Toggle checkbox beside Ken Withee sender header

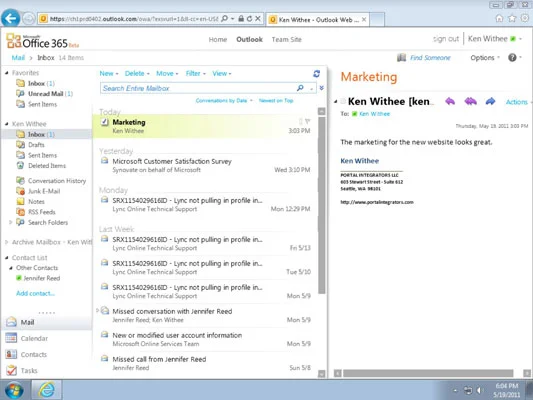343,101
